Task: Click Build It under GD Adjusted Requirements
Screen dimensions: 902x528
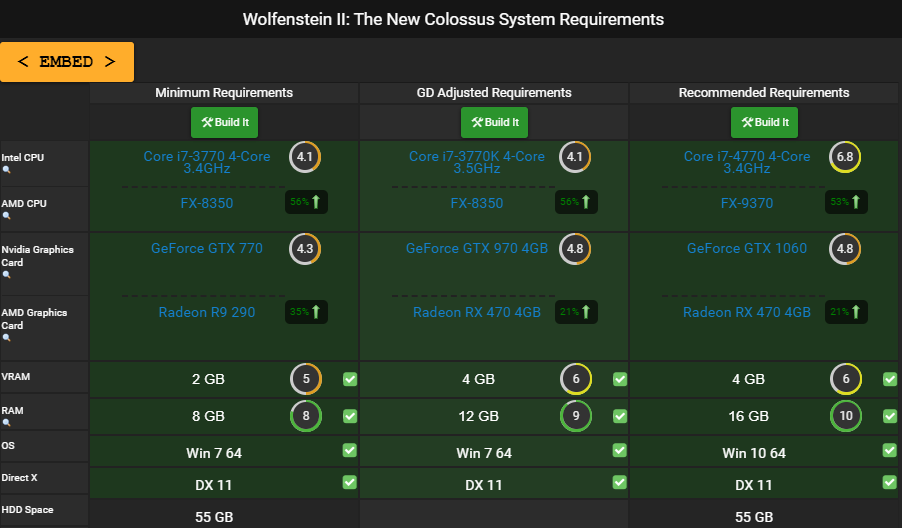Action: coord(494,123)
